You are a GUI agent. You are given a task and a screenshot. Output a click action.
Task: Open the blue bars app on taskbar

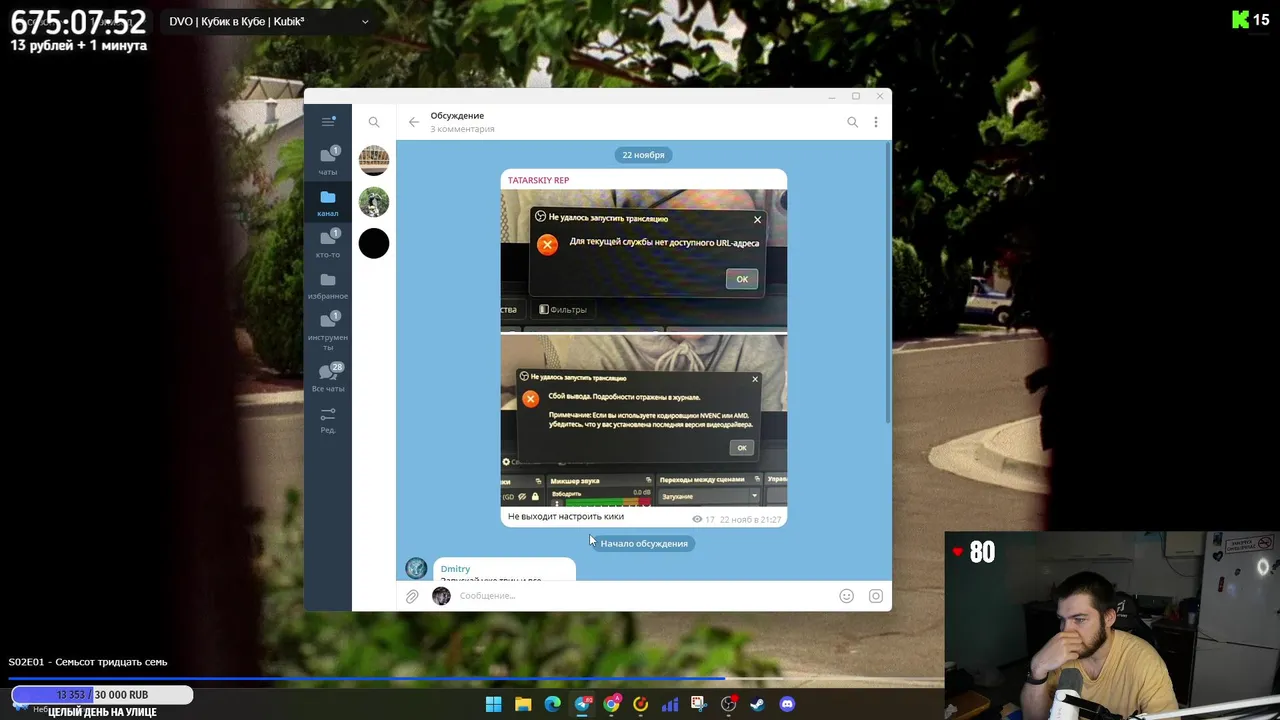click(670, 704)
